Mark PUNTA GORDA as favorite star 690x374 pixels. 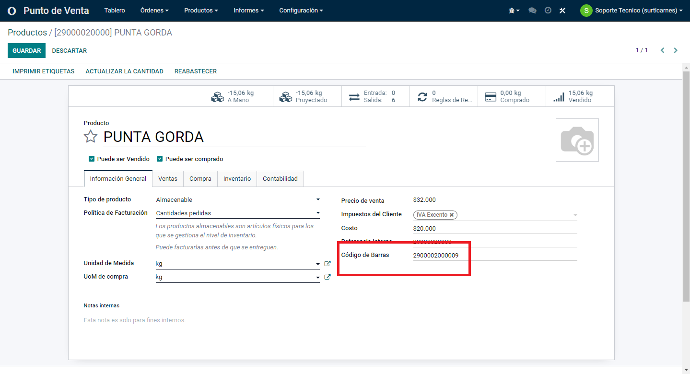pyautogui.click(x=90, y=137)
